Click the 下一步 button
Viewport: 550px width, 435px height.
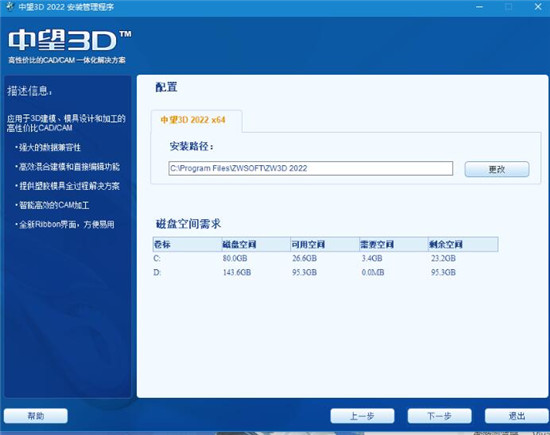point(439,416)
